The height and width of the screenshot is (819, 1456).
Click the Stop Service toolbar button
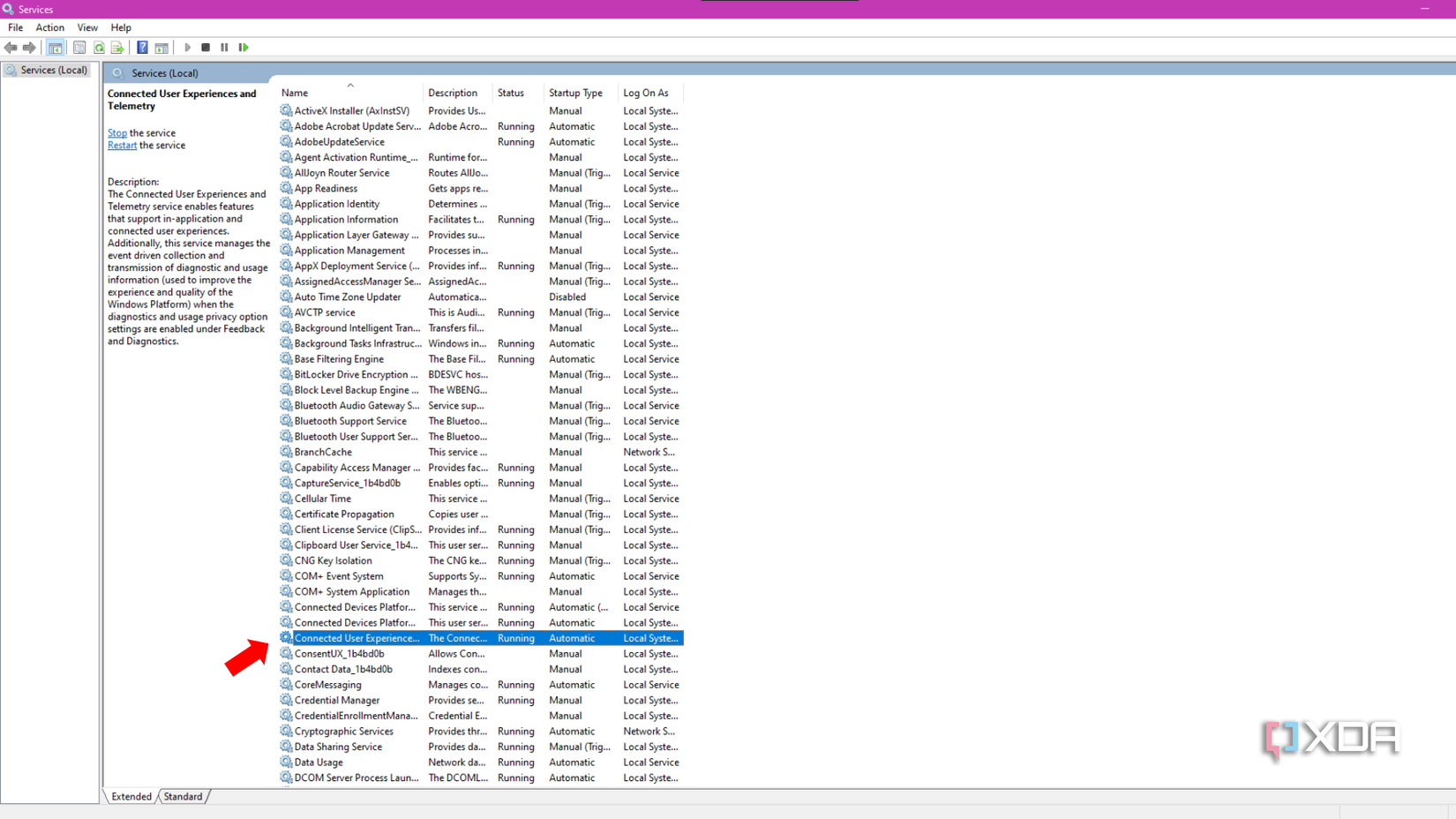[x=206, y=48]
